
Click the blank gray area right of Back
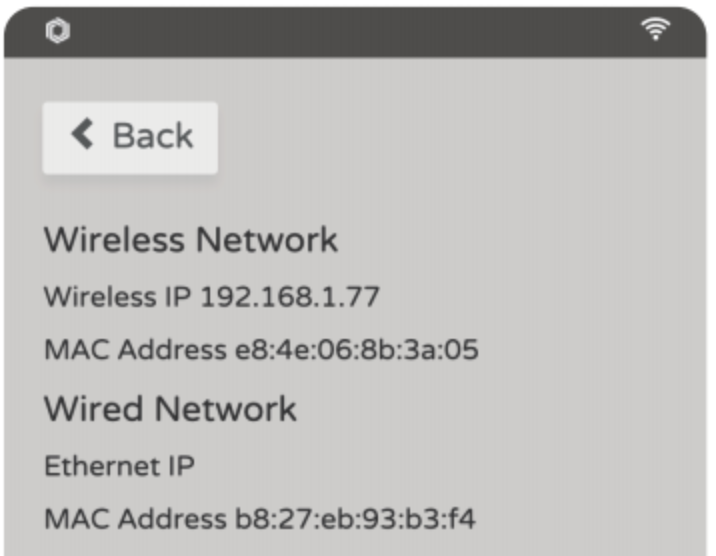point(450,136)
